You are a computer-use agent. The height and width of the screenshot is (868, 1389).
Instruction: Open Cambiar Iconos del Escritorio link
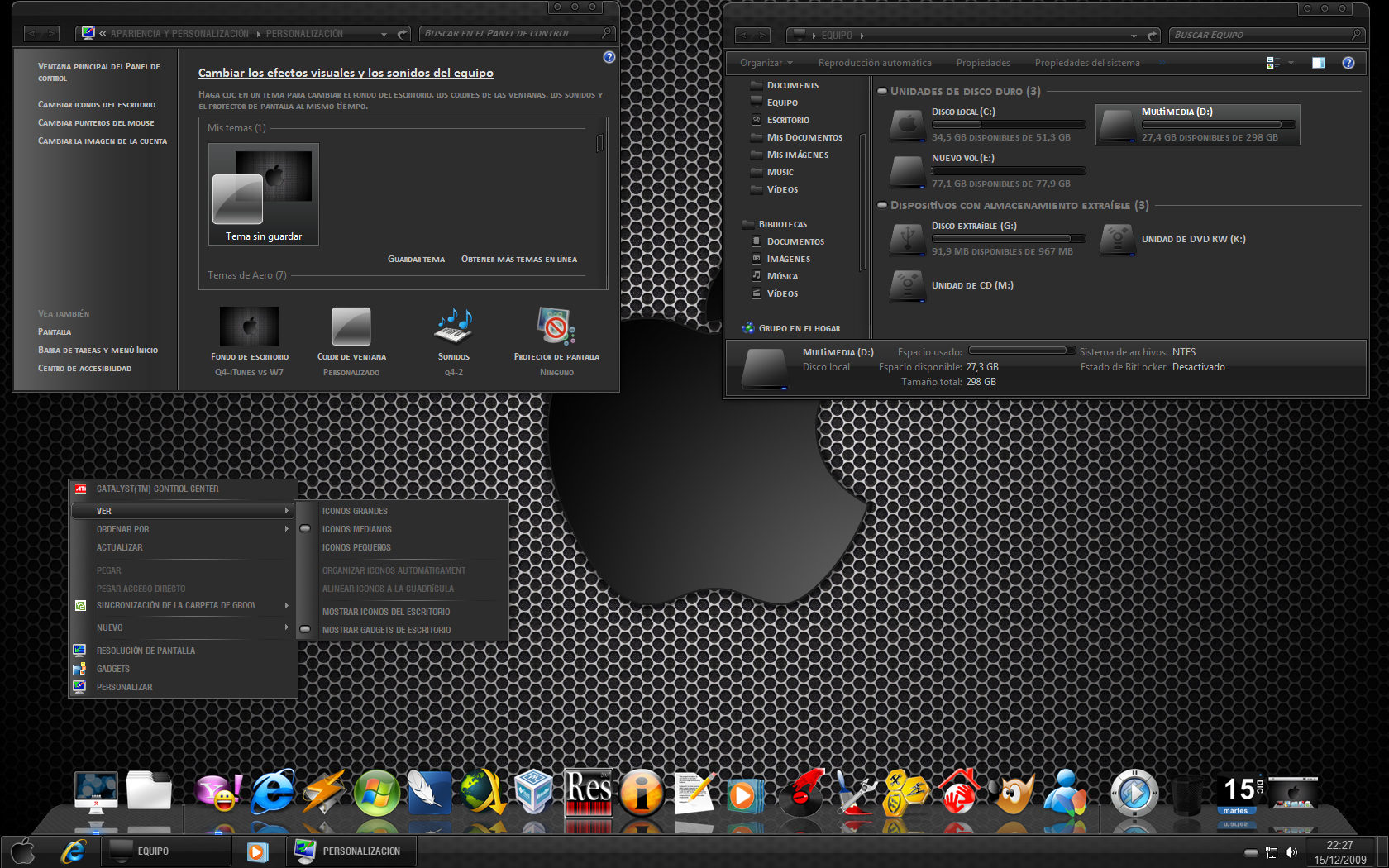(97, 105)
